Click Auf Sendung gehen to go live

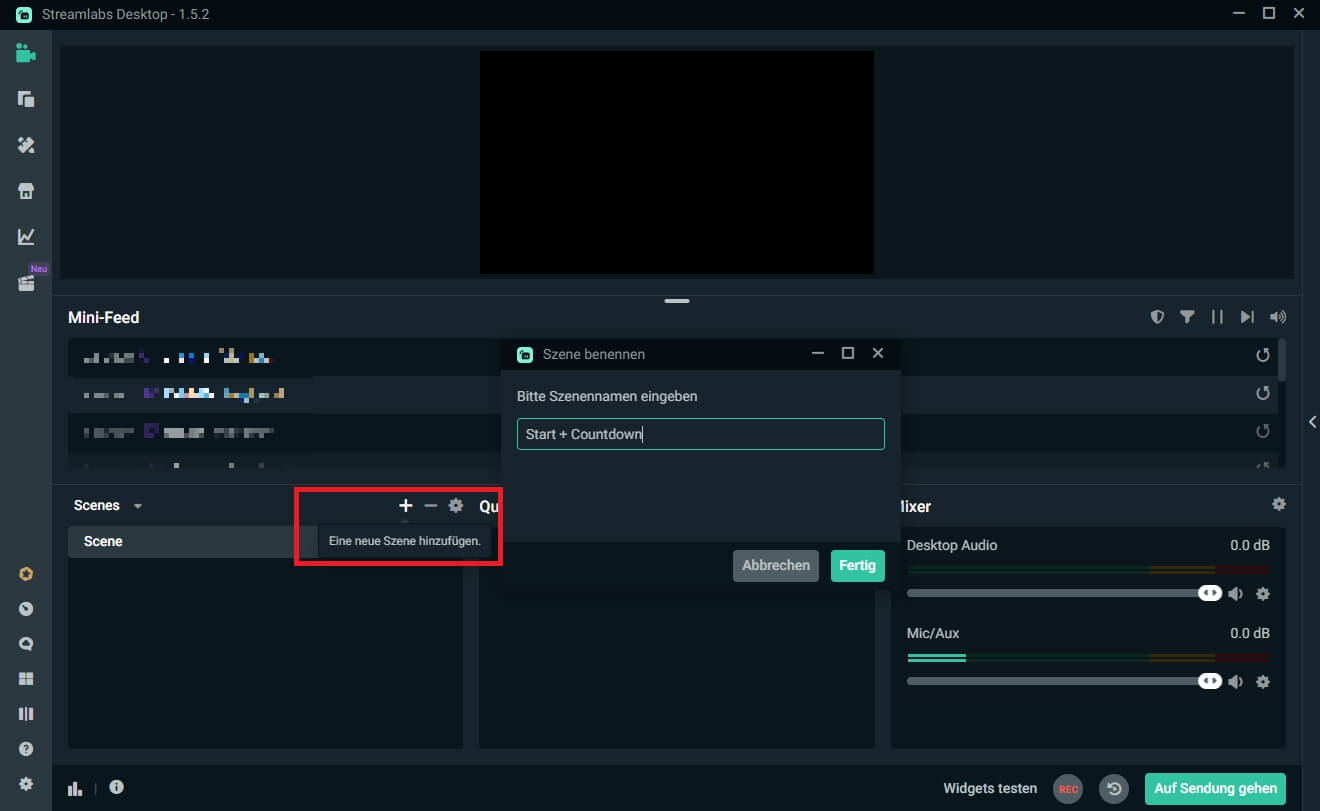(x=1215, y=788)
